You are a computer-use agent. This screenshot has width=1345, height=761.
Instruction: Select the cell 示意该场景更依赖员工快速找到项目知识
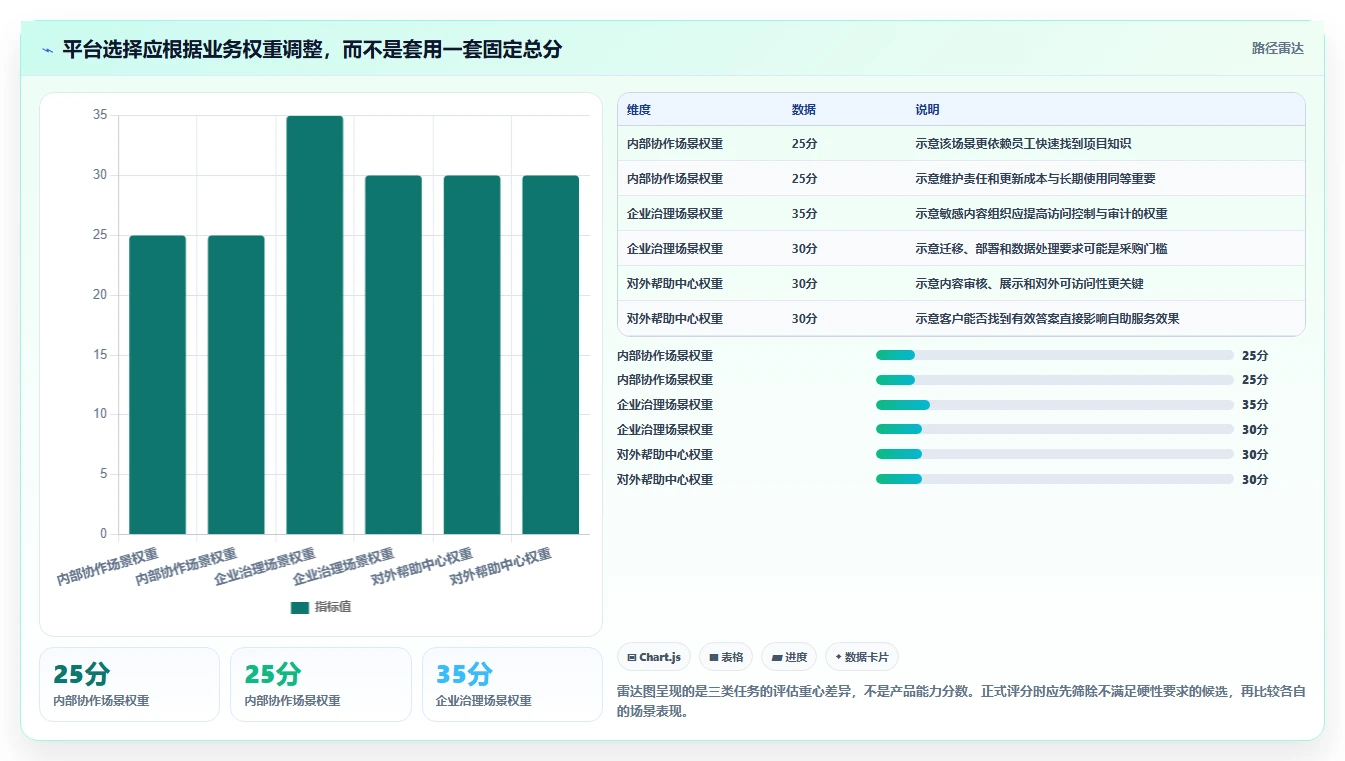click(x=1023, y=144)
